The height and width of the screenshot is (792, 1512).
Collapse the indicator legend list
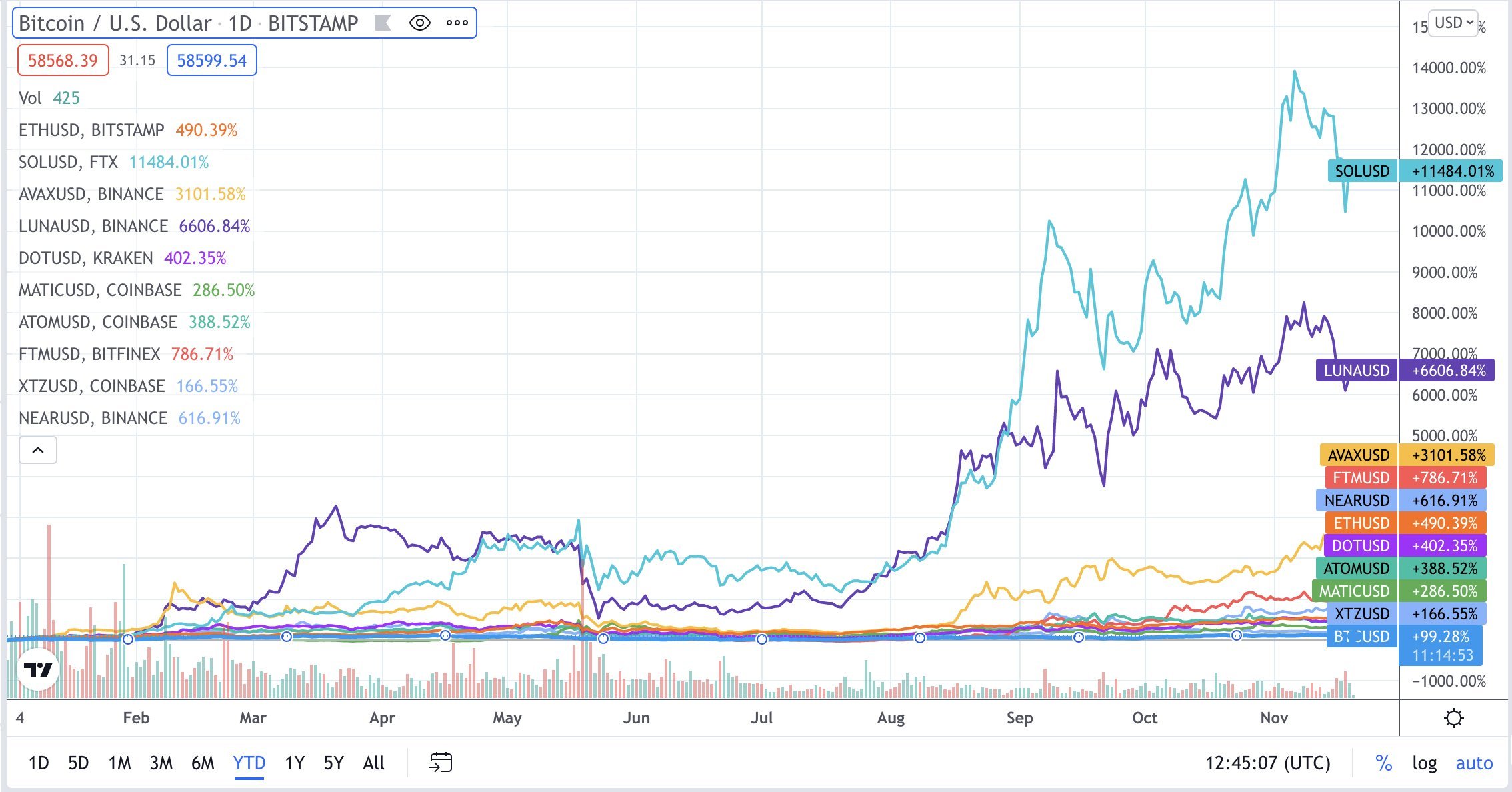click(x=38, y=450)
